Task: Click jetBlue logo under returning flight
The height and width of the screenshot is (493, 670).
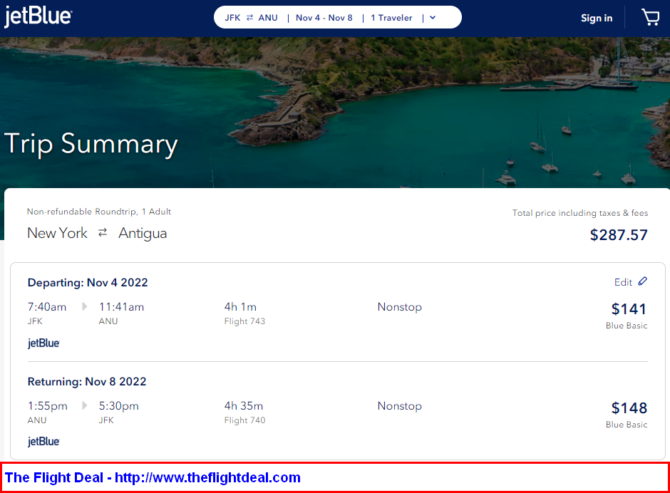Action: coord(43,441)
